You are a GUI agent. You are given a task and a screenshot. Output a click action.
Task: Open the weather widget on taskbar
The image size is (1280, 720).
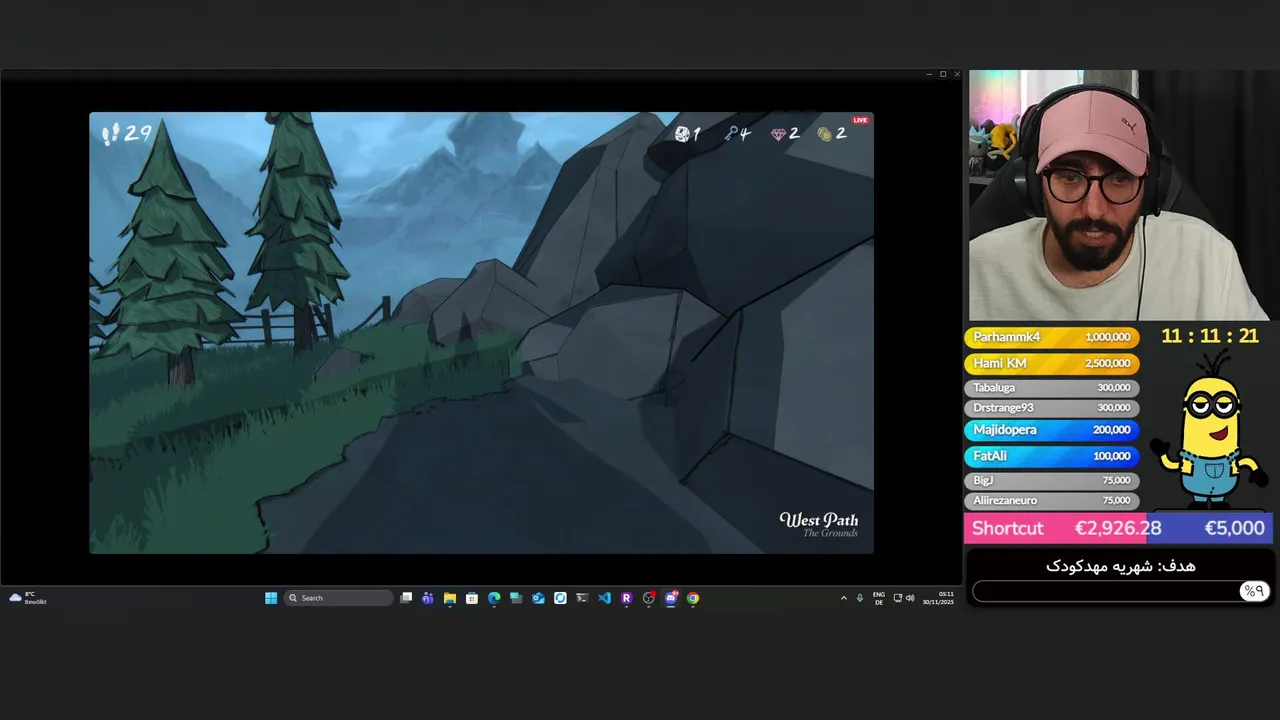(x=28, y=598)
